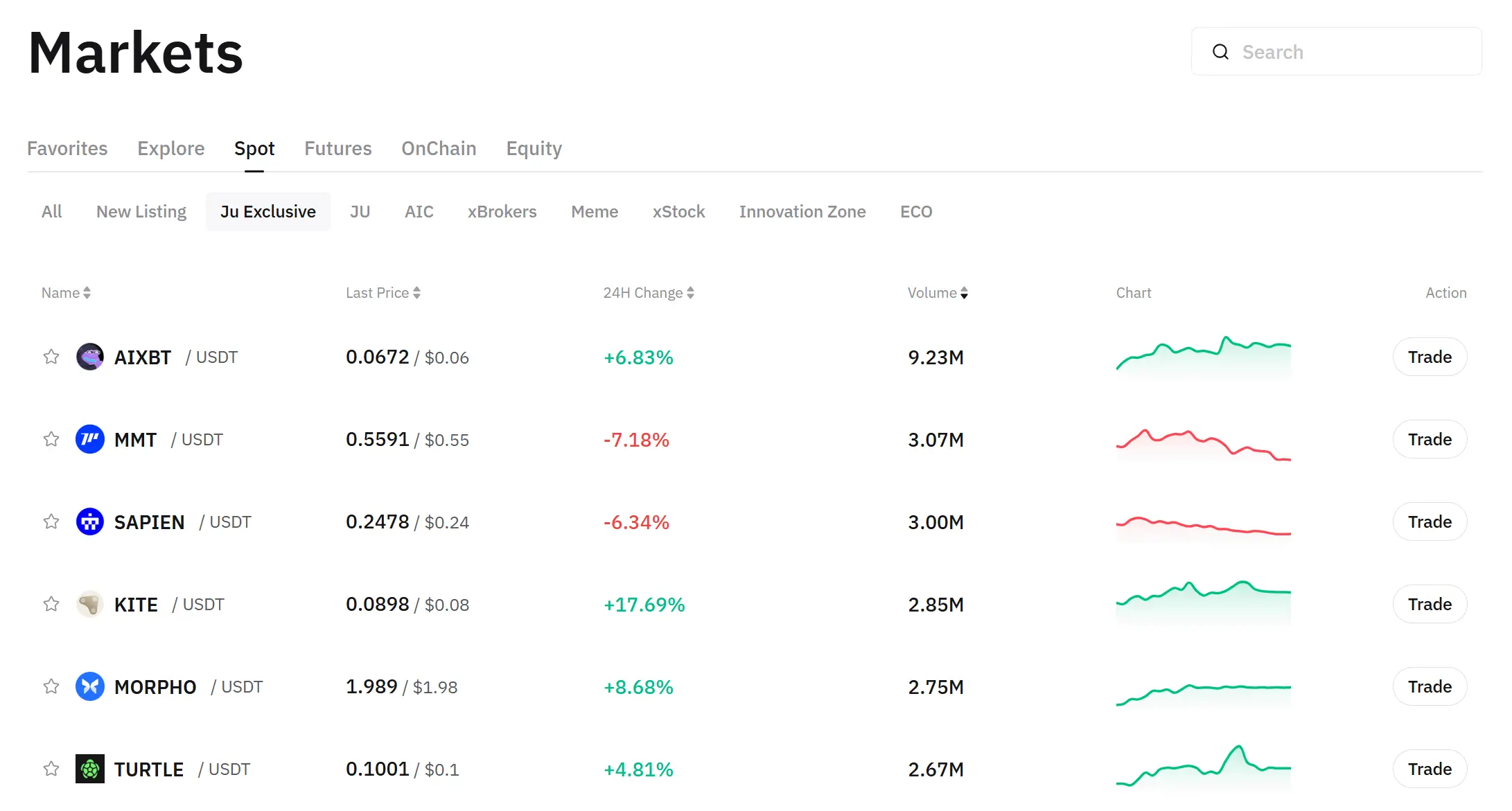Star the MORPHO/USDT pair

(x=51, y=686)
